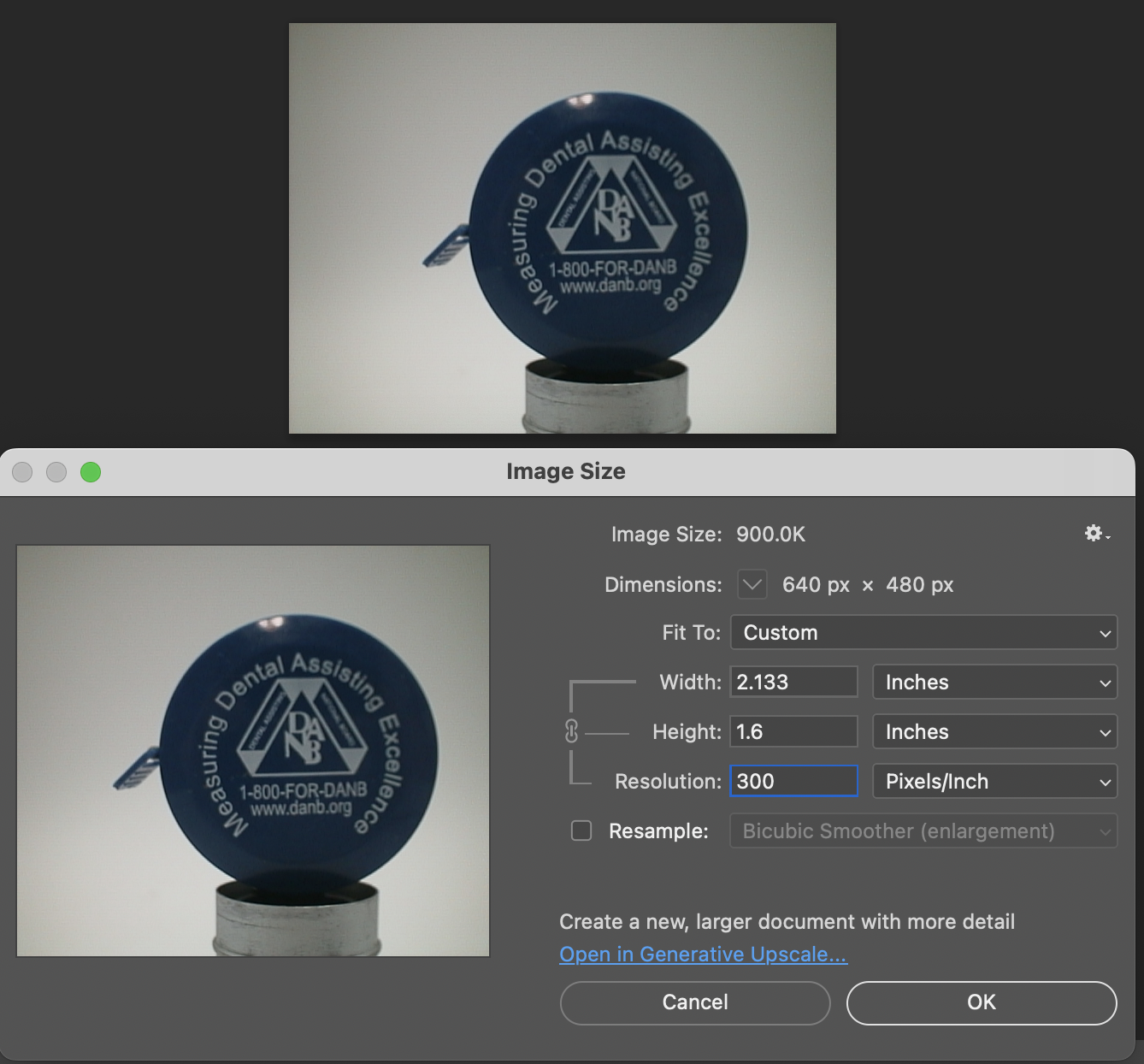Toggle the constrain proportions chain link
The height and width of the screenshot is (1064, 1144).
pyautogui.click(x=571, y=731)
